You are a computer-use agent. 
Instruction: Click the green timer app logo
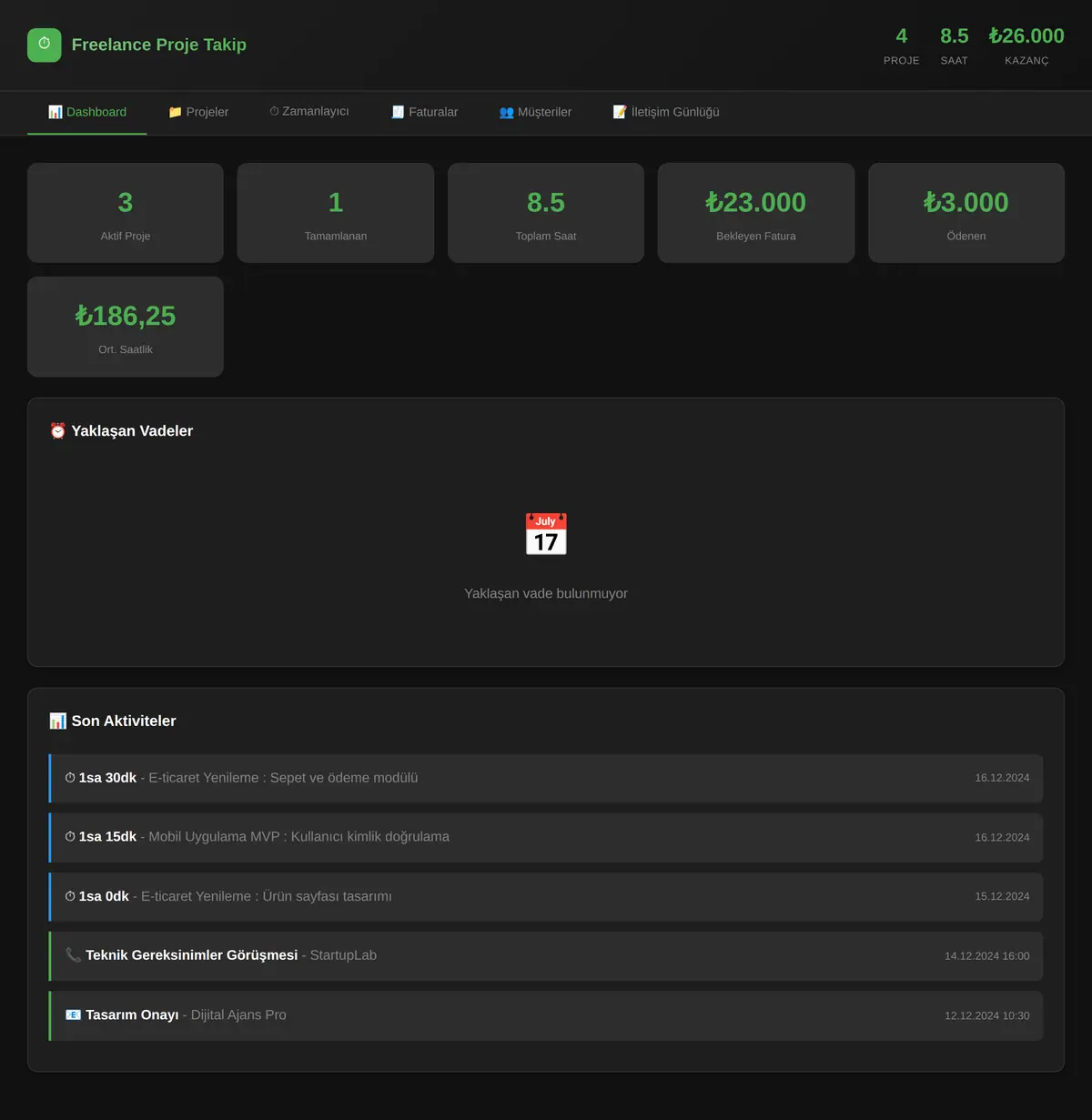coord(45,45)
